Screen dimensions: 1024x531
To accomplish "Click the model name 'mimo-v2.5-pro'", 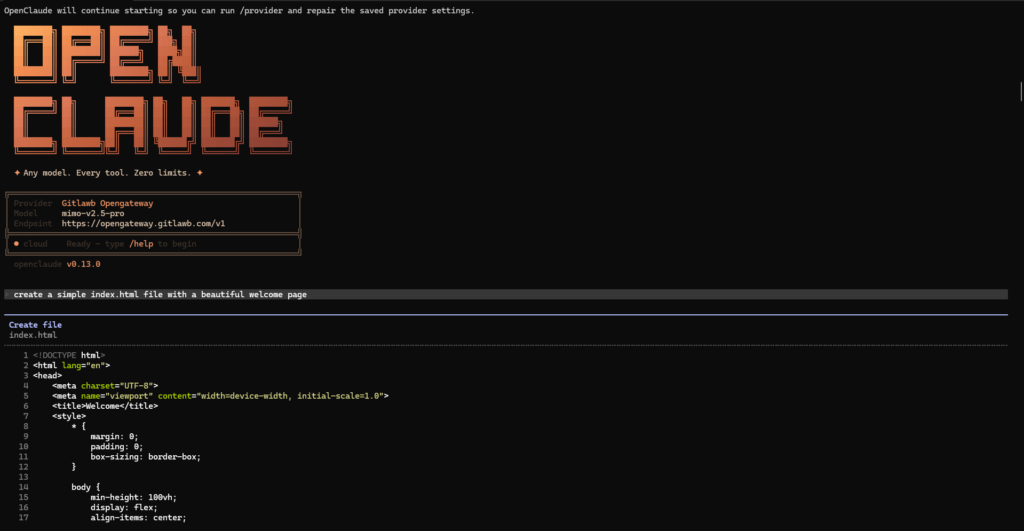I will pyautogui.click(x=93, y=213).
